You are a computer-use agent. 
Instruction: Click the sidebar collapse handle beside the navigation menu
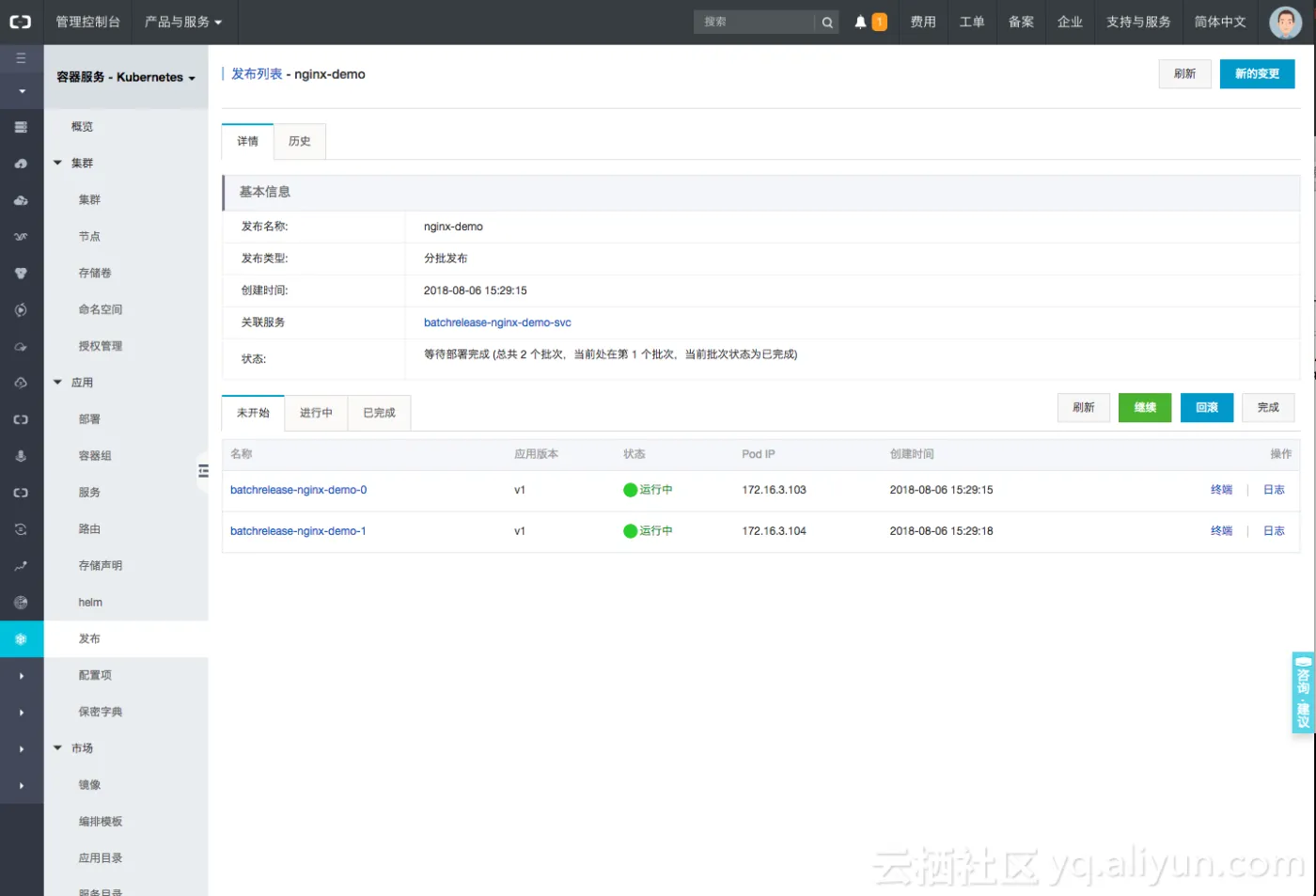click(203, 471)
